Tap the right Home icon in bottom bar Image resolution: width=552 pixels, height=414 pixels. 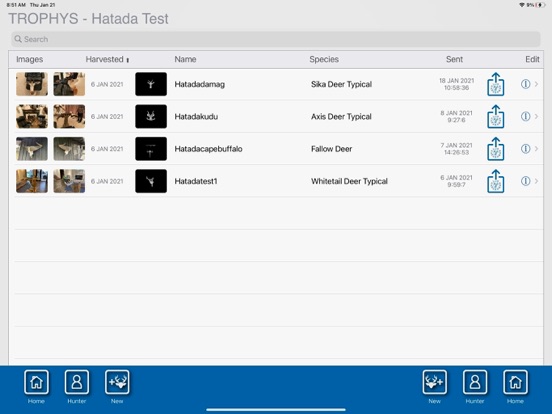515,382
